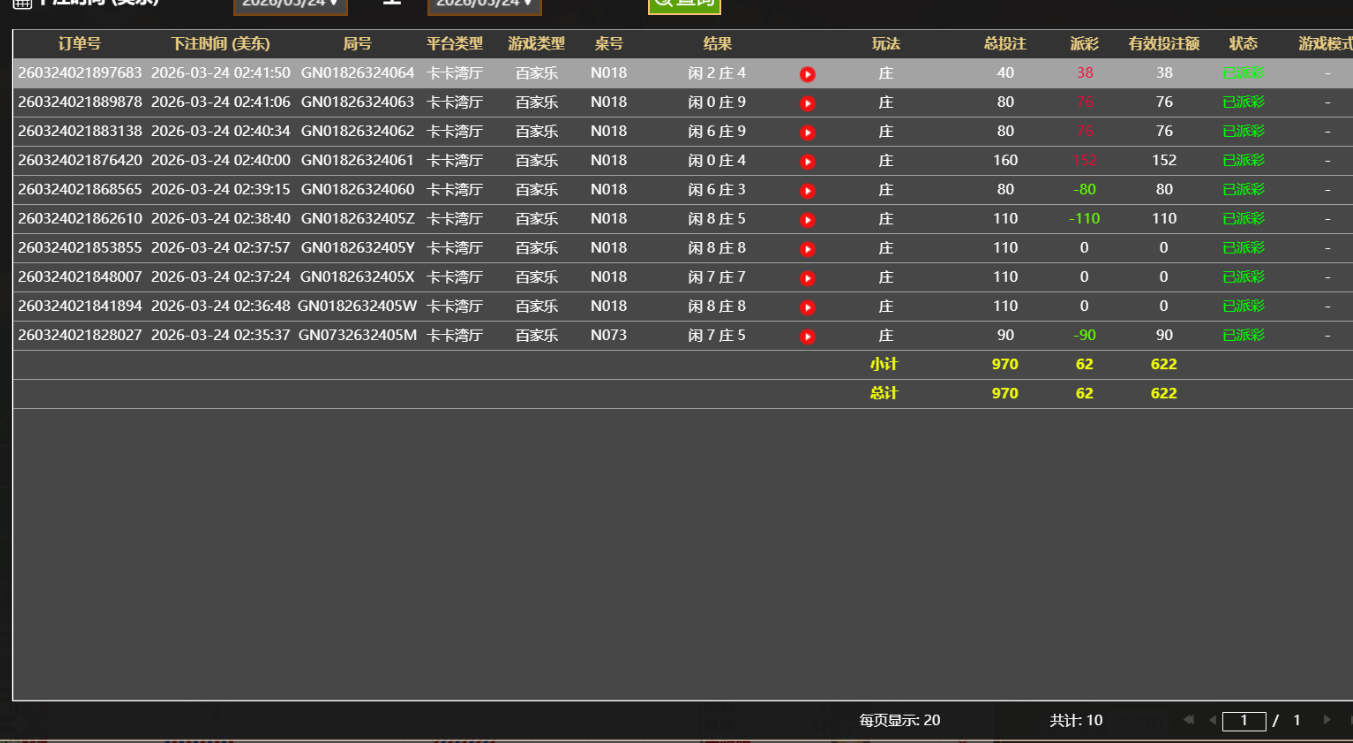Click the magnifier icon on the query button
The width and height of the screenshot is (1353, 743).
click(665, 5)
